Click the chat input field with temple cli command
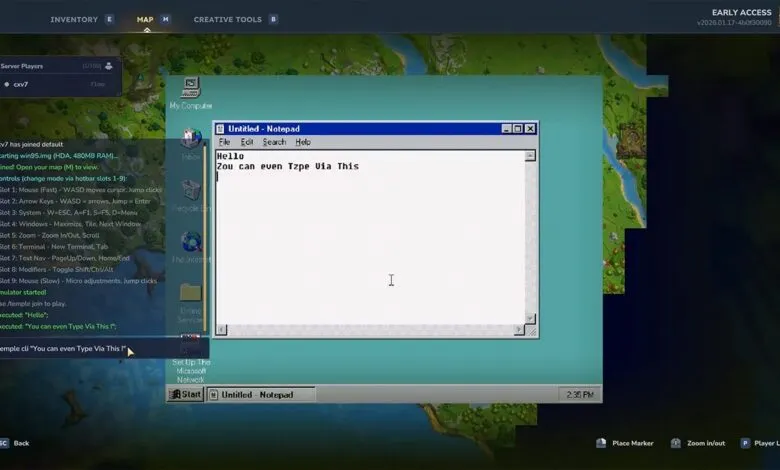The height and width of the screenshot is (470, 780). click(x=103, y=349)
